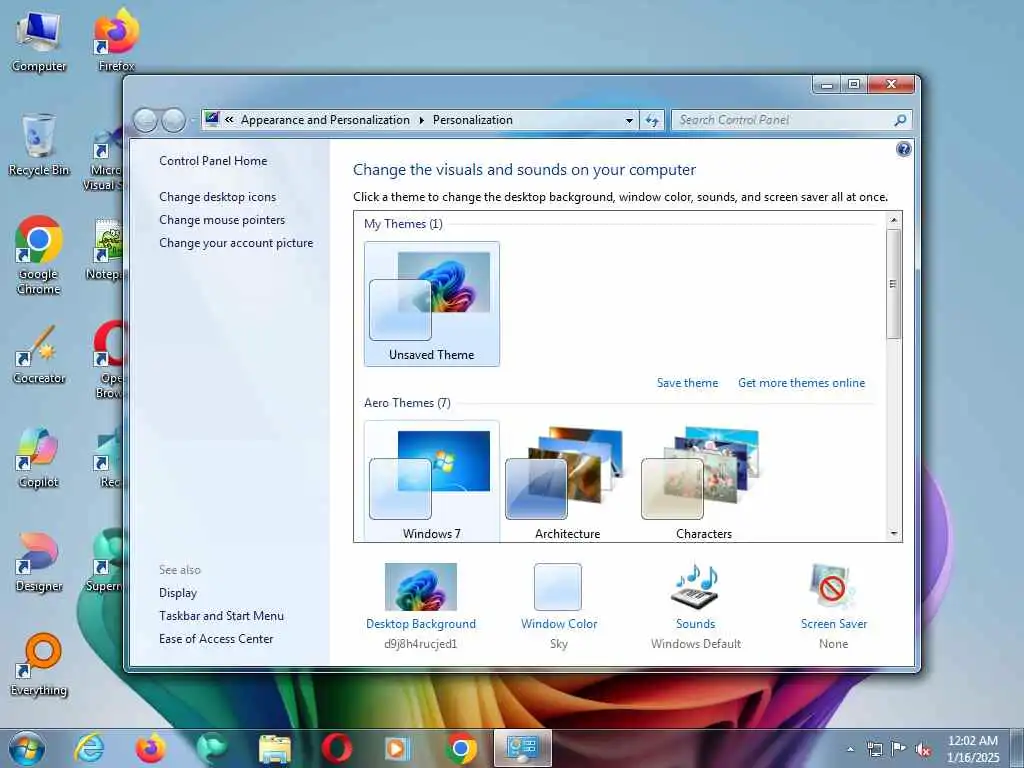Click the theme list scroll down arrow

coord(894,534)
